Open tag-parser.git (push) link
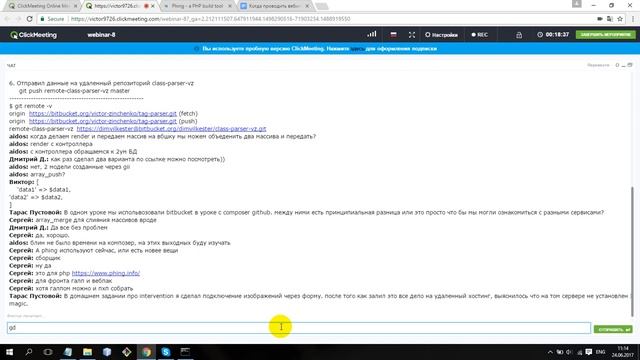640x360 pixels. (x=102, y=121)
